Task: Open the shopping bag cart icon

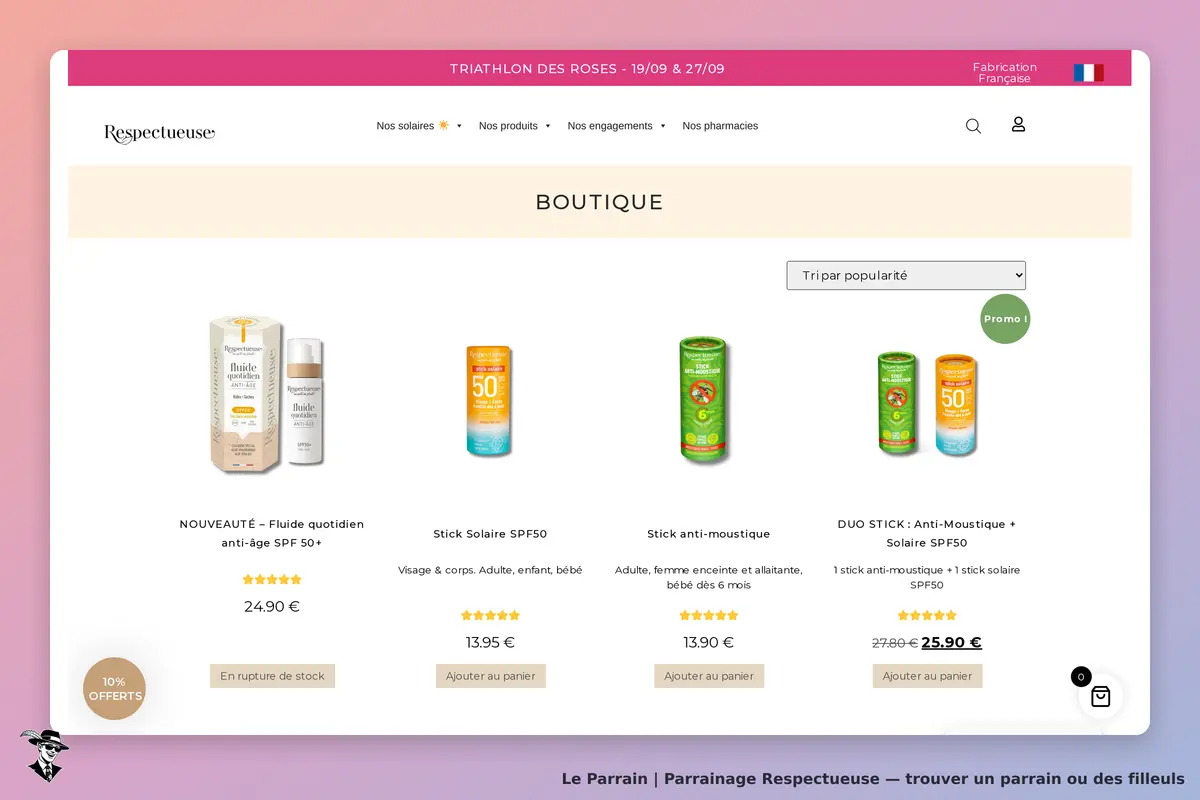Action: tap(1101, 697)
